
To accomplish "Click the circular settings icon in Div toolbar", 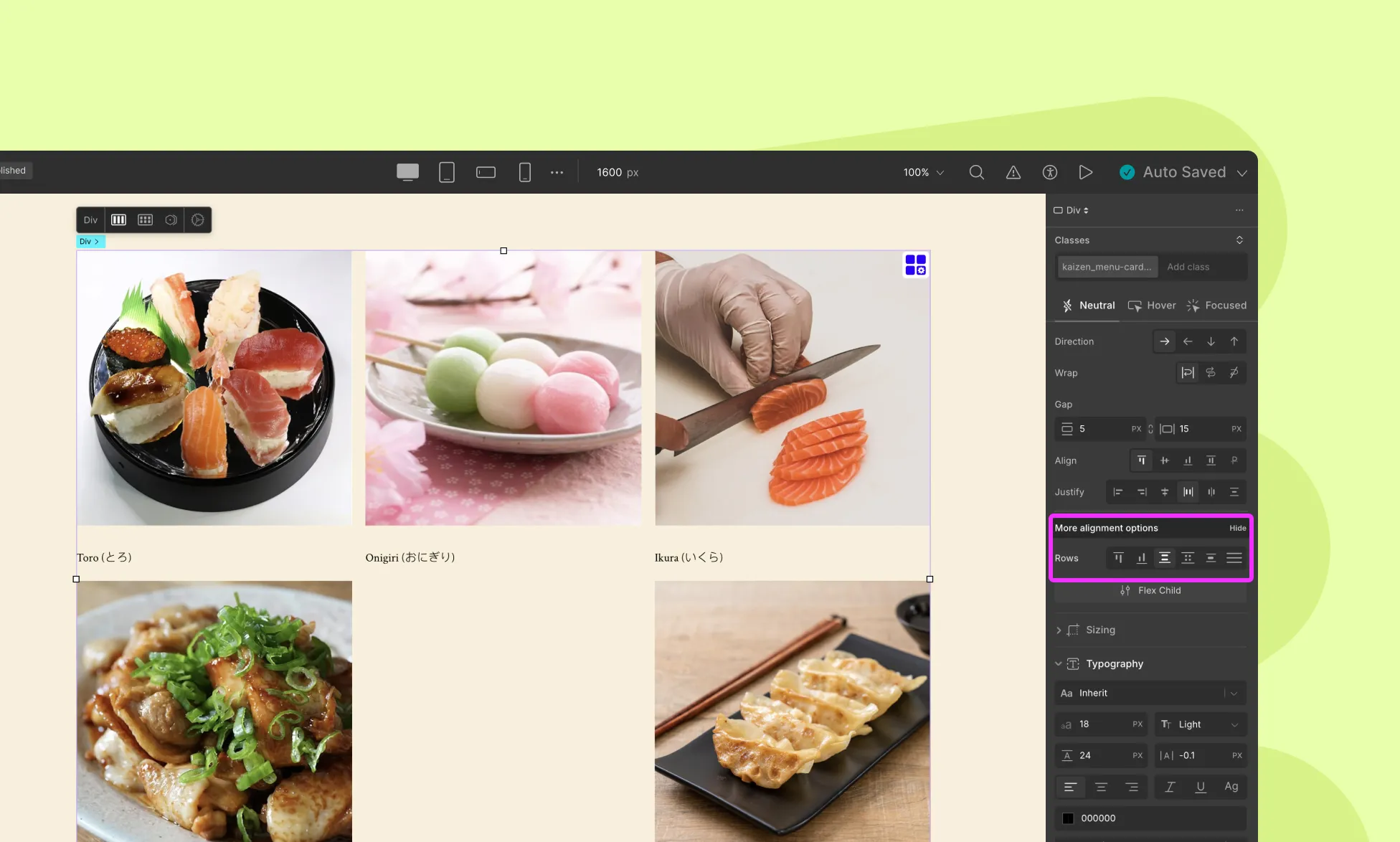I will (198, 220).
